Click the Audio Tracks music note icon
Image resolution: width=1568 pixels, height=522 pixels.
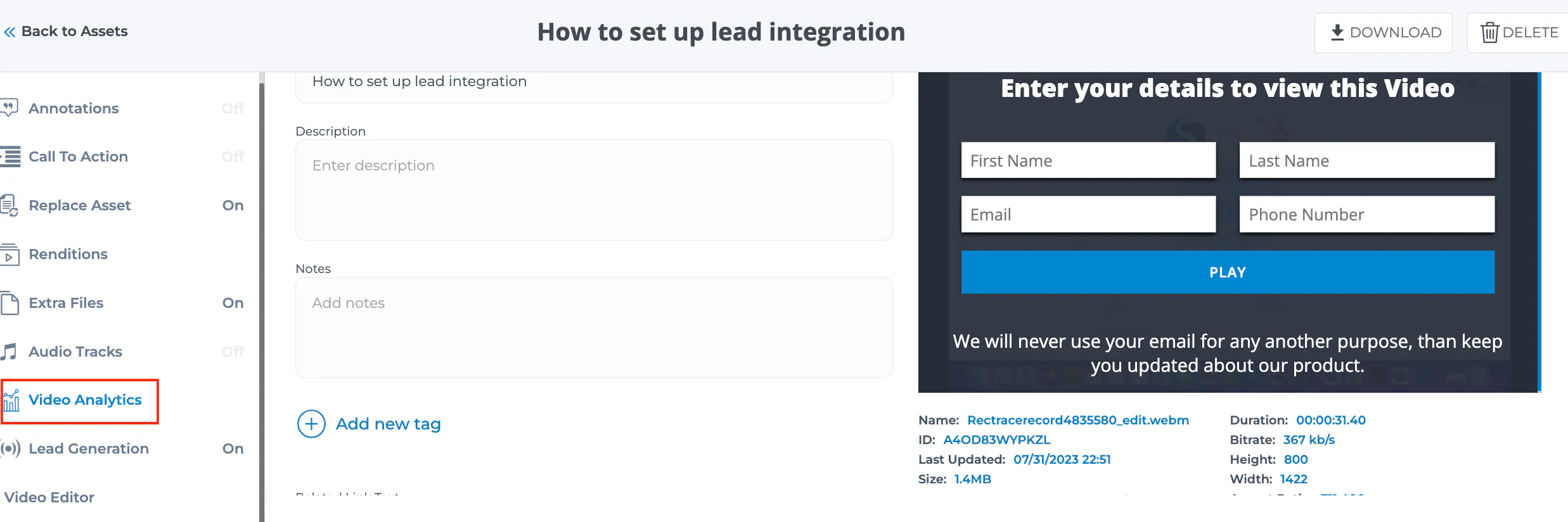pos(8,352)
